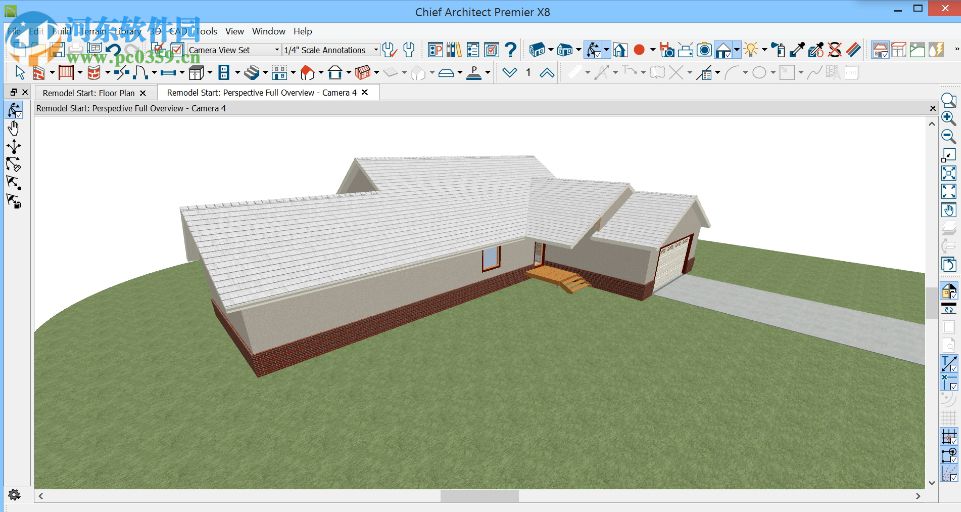Select the Mouse-Orbit Camera tool at left
961x512 pixels.
[13, 110]
